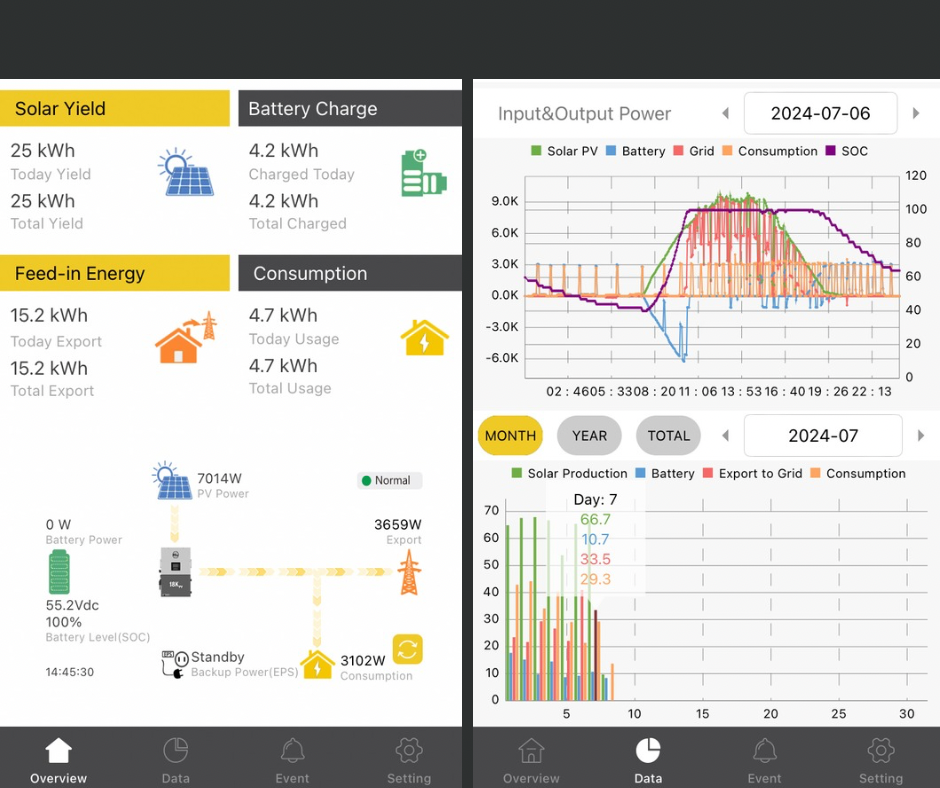Open the 2024-07 month picker

click(823, 436)
